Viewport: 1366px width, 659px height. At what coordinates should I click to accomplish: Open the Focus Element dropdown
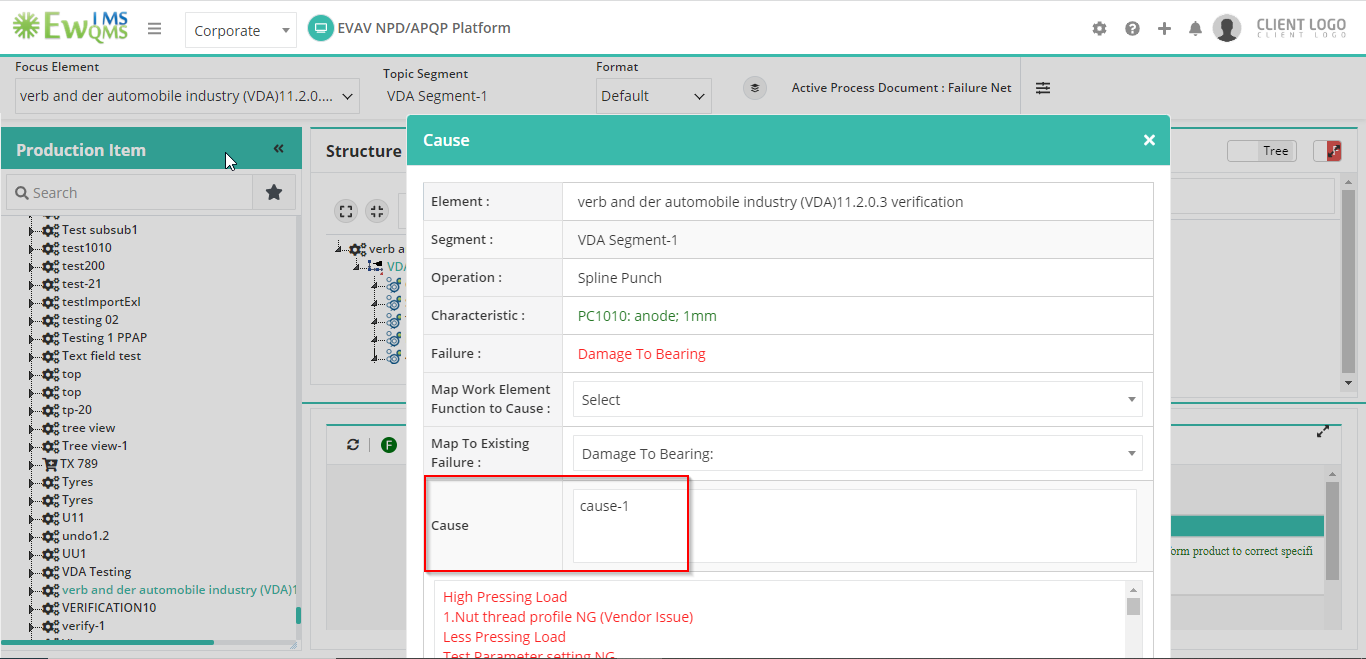187,96
